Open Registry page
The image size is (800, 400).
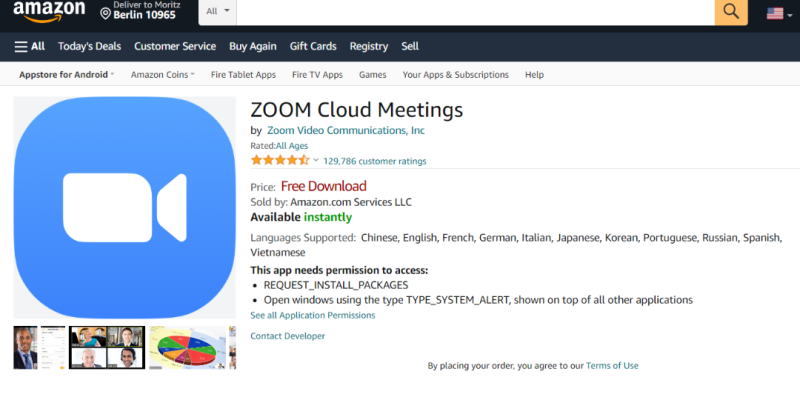click(369, 46)
